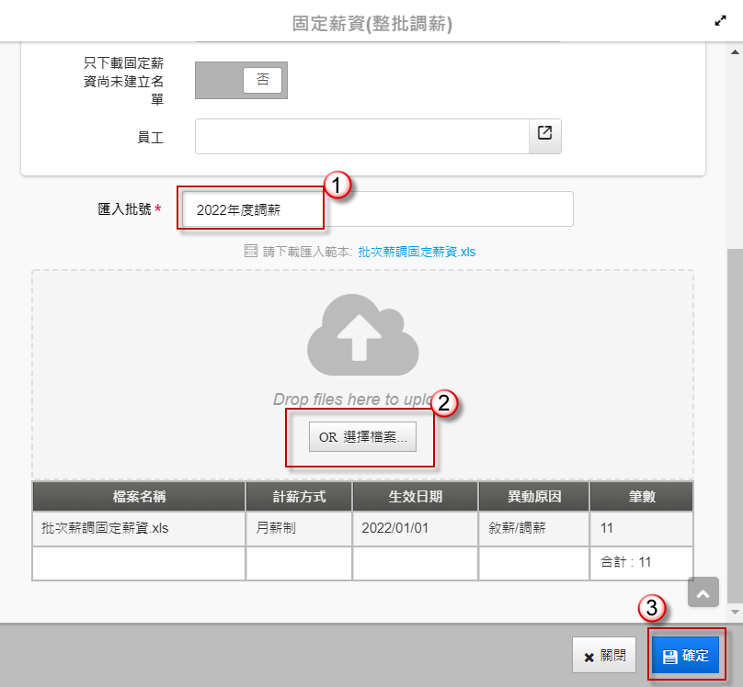This screenshot has height=687, width=743.
Task: Click the OR 選擇檔案 button
Action: click(x=363, y=437)
